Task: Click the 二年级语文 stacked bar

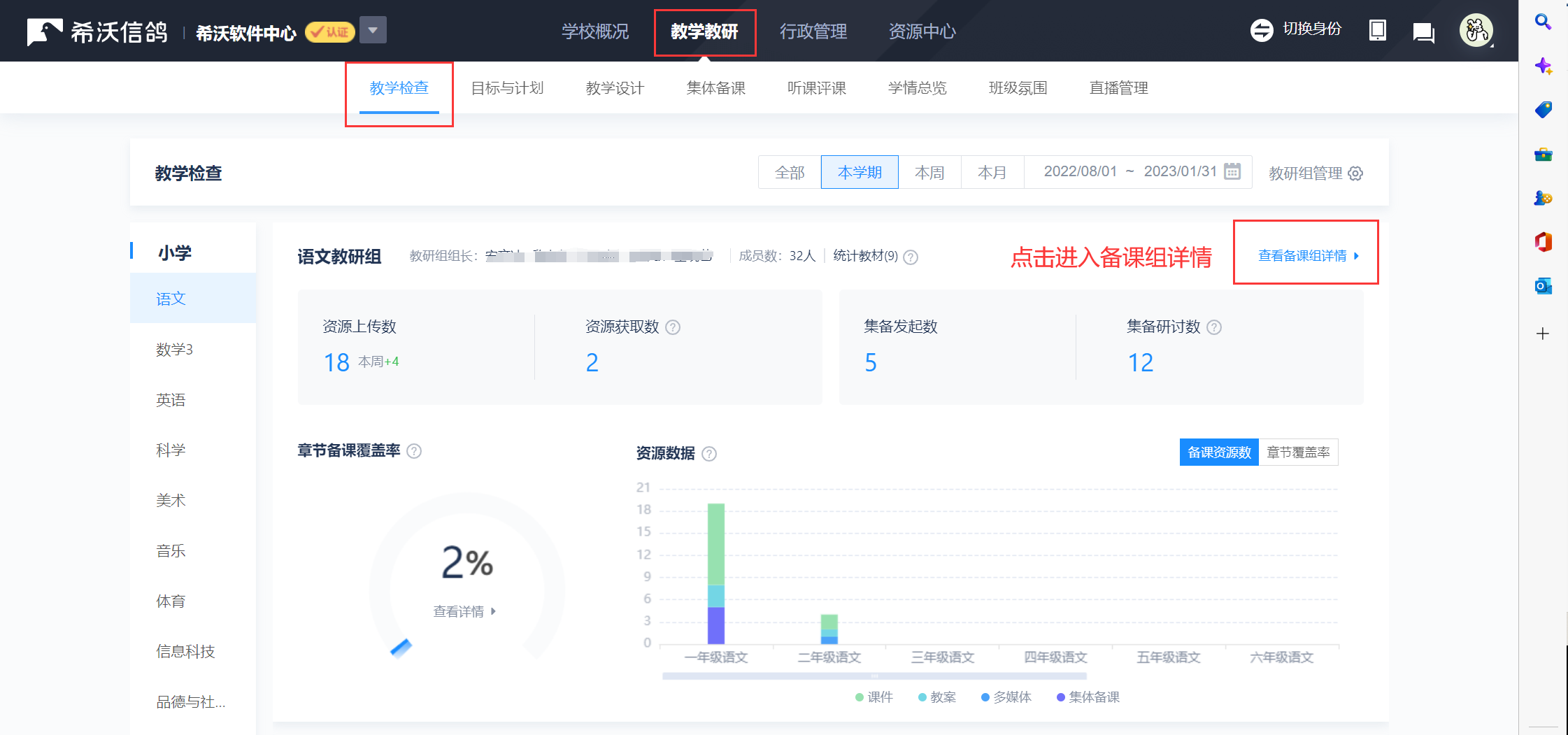Action: [x=829, y=629]
